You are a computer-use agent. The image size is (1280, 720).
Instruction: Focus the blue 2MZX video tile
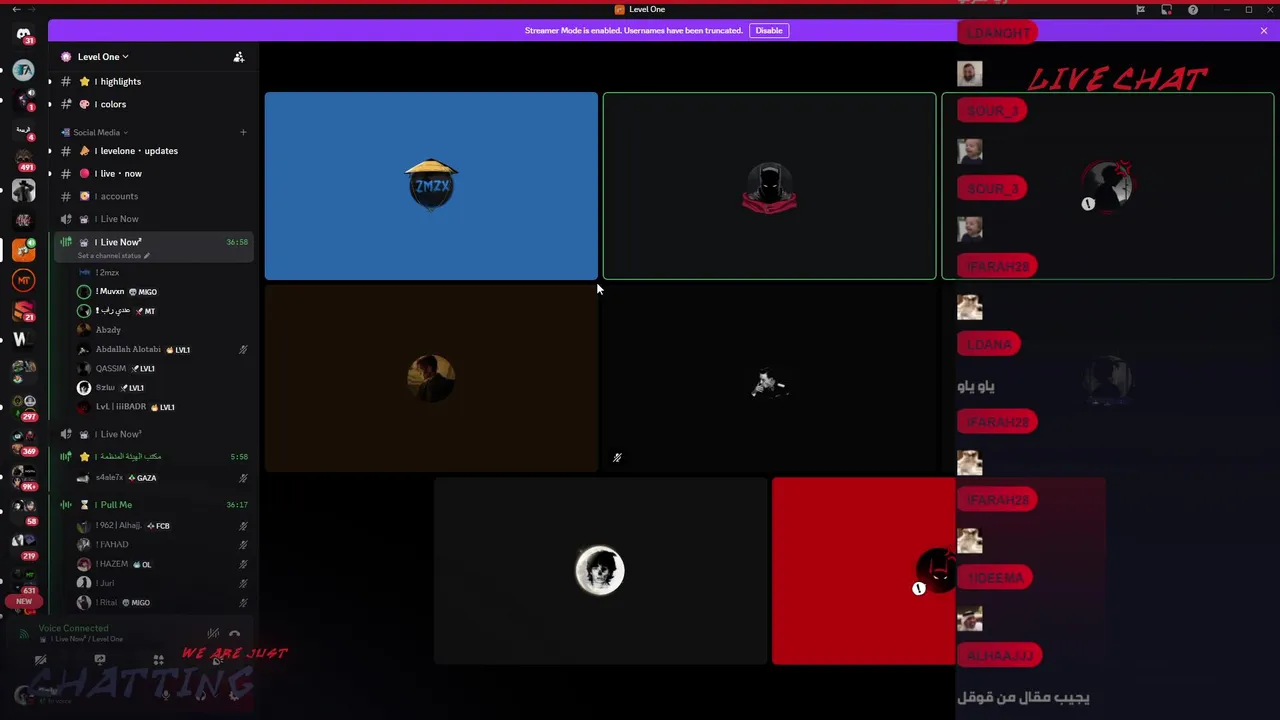coord(431,186)
